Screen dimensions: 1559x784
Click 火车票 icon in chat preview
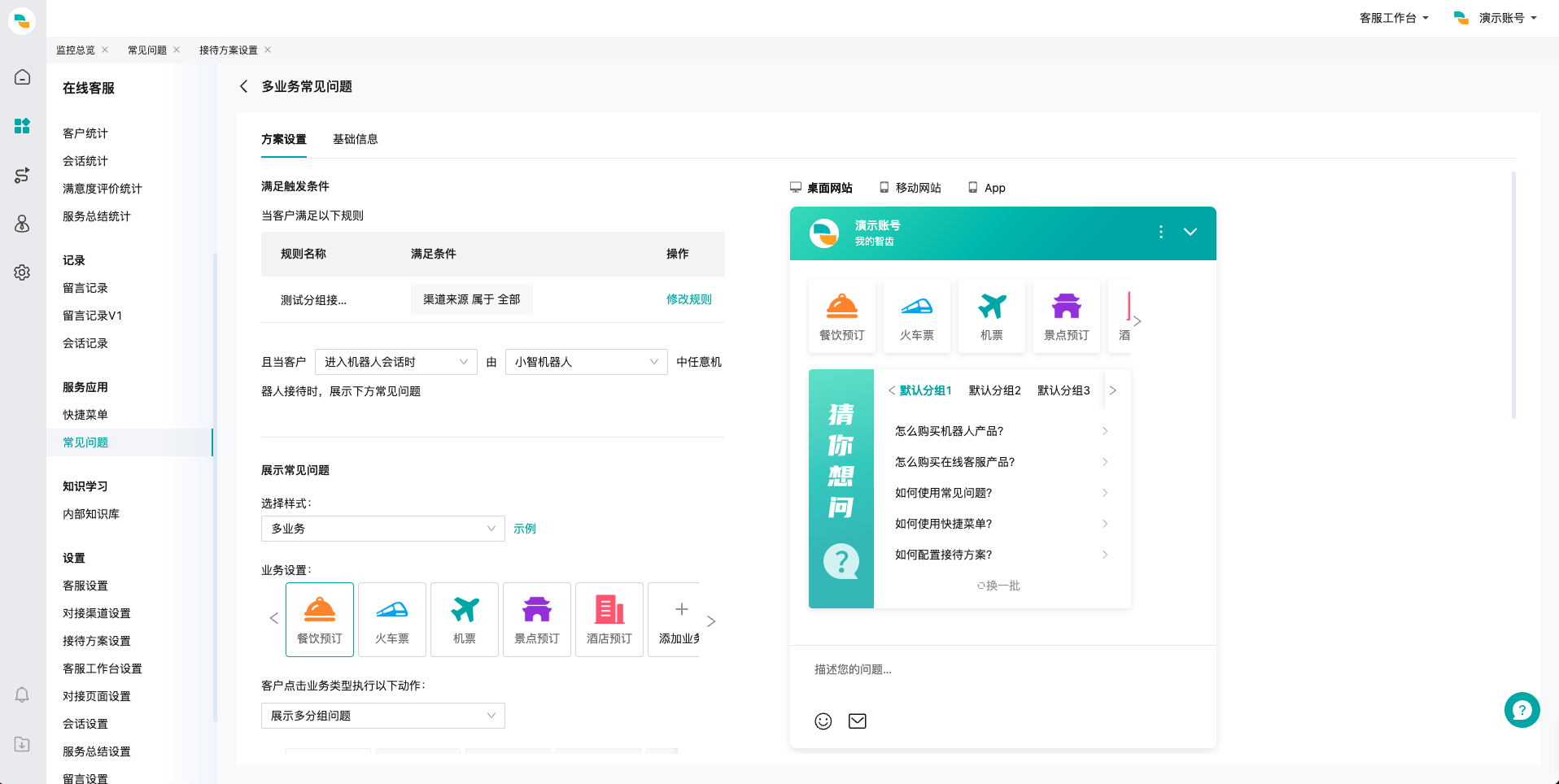[x=917, y=316]
